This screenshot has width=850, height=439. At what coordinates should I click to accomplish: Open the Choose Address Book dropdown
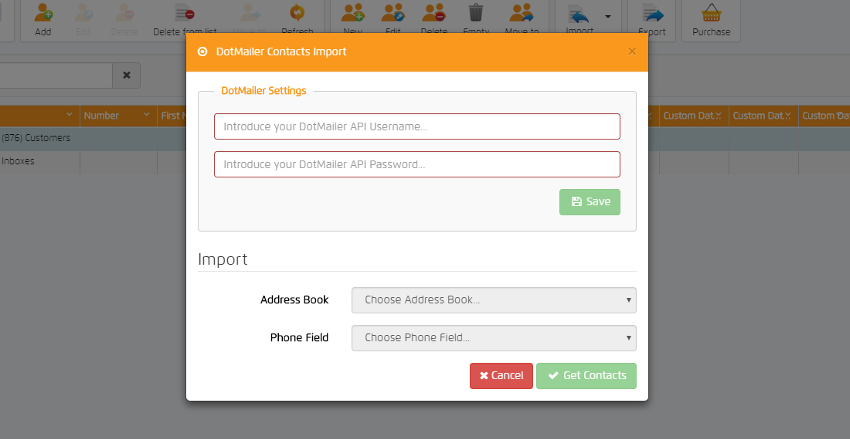click(x=494, y=300)
